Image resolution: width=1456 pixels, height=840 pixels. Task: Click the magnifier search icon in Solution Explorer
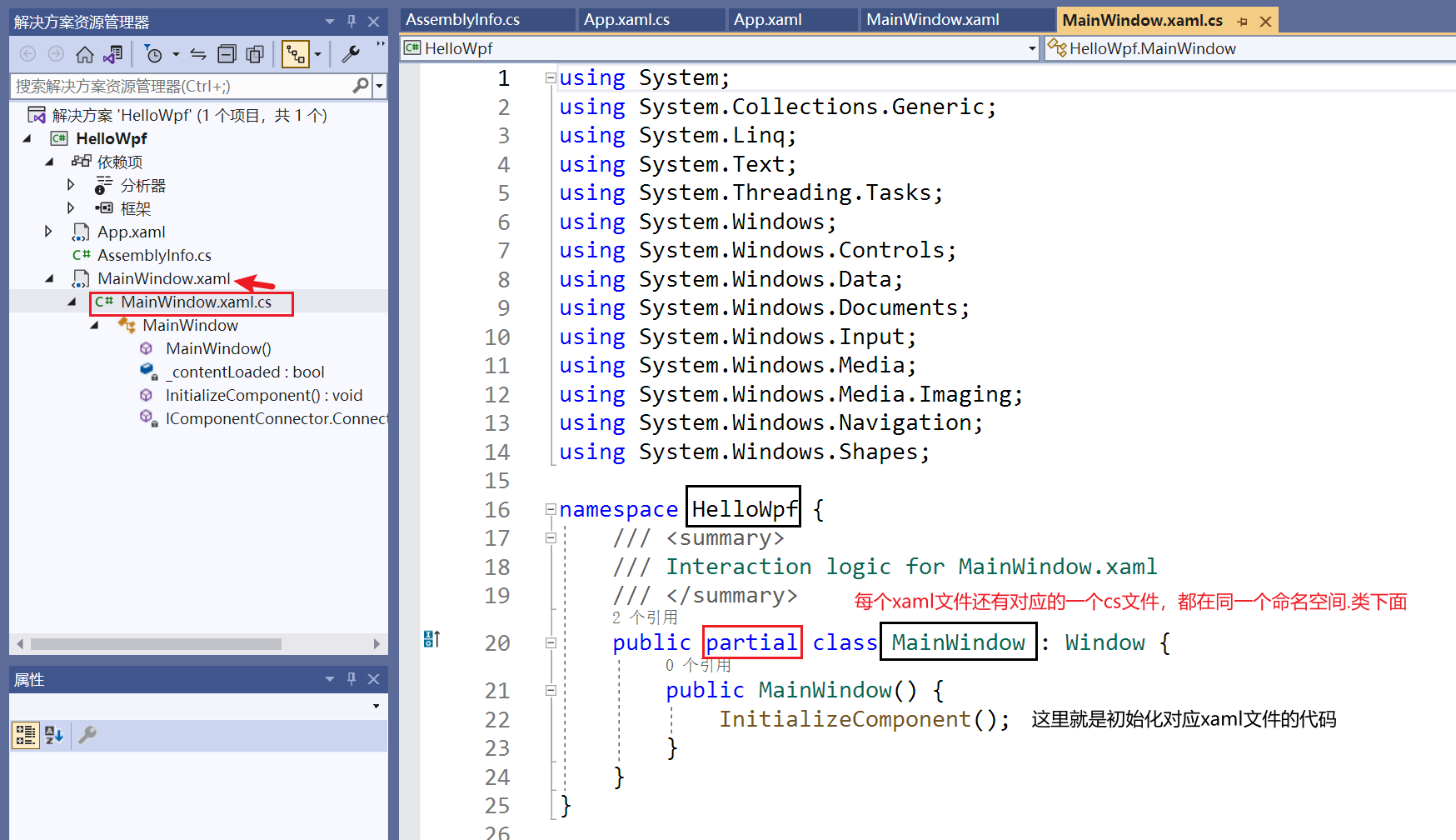[x=361, y=86]
